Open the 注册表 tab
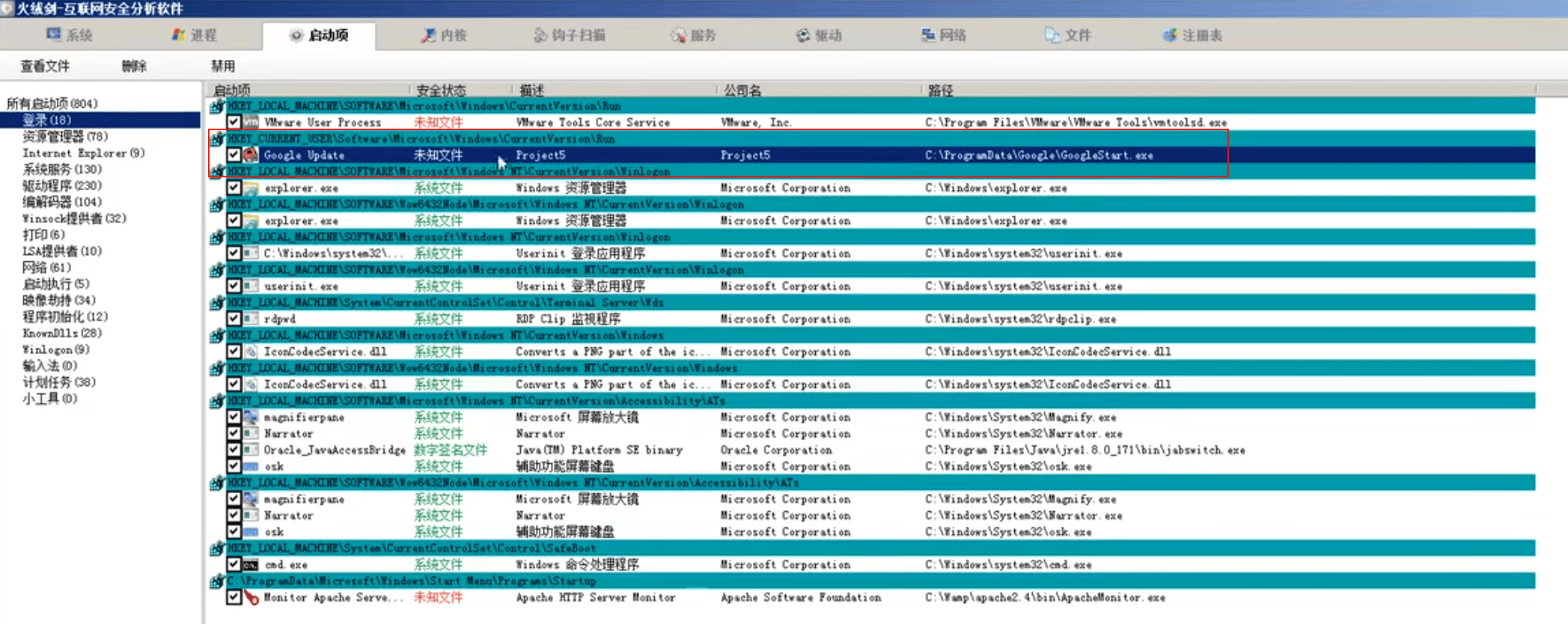 point(1193,35)
